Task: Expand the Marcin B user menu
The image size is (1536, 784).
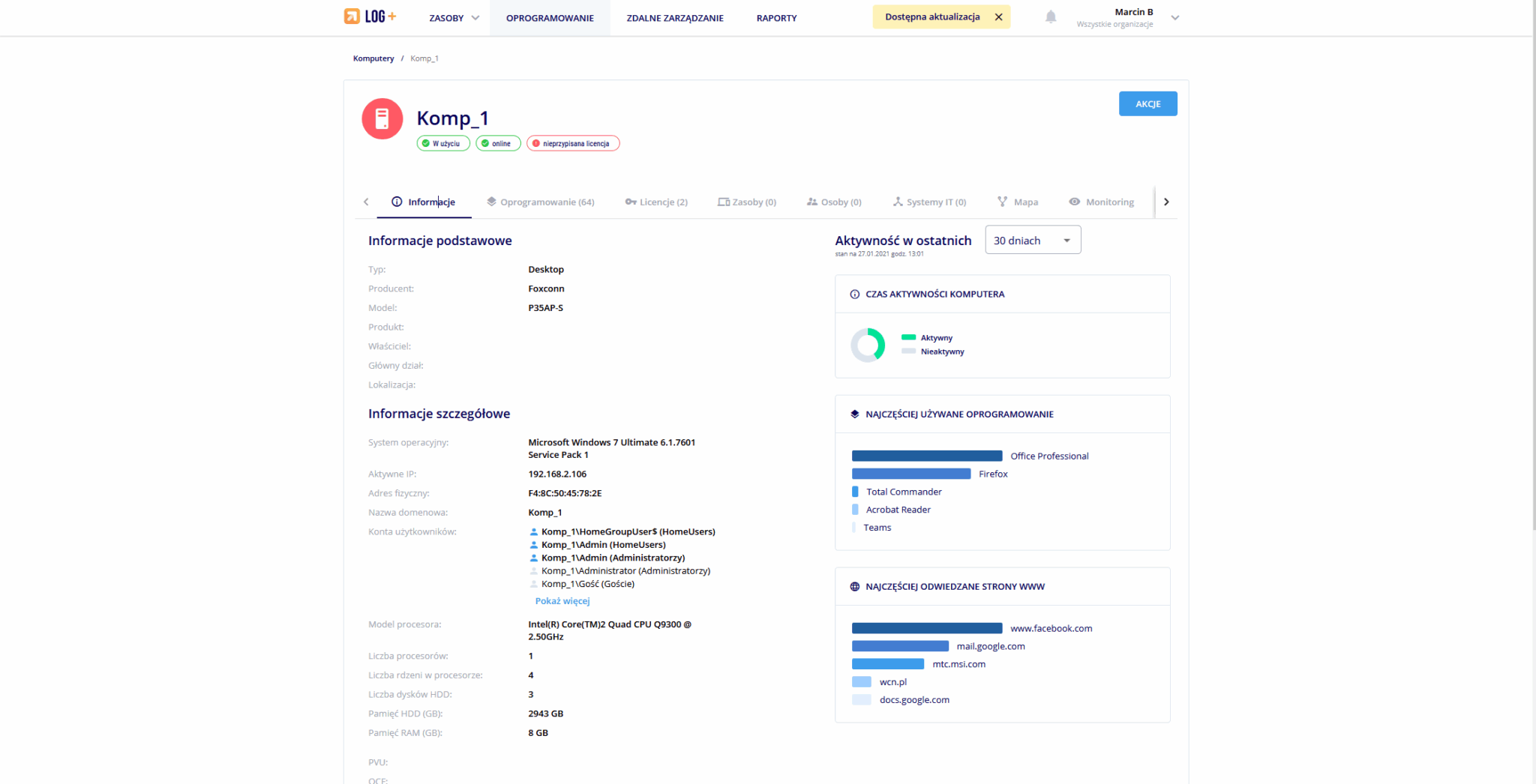Action: (1174, 18)
